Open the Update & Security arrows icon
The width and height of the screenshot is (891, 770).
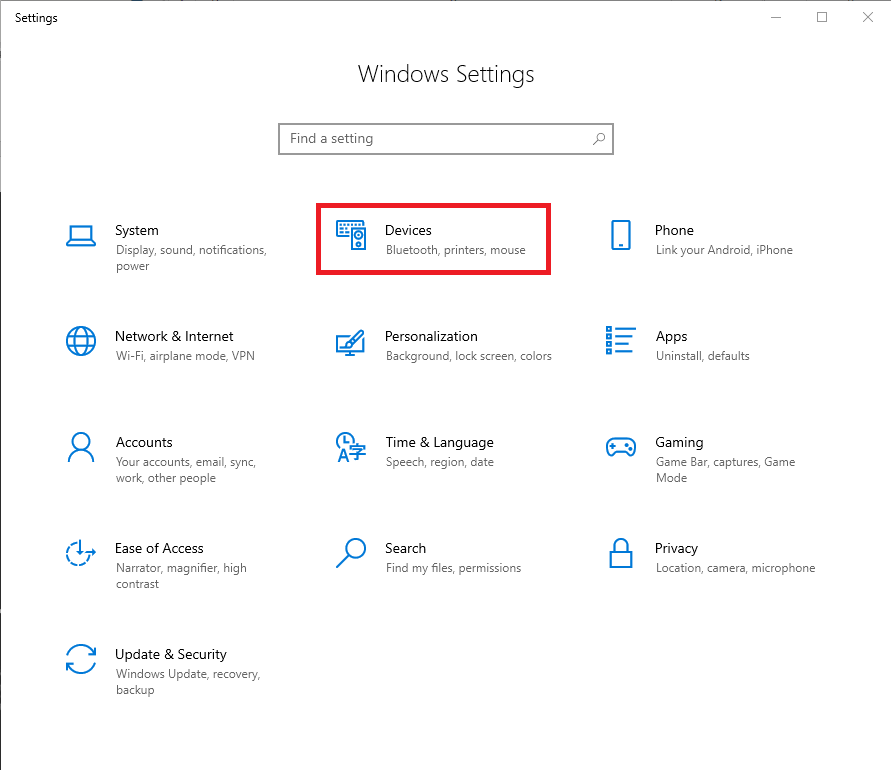[81, 659]
